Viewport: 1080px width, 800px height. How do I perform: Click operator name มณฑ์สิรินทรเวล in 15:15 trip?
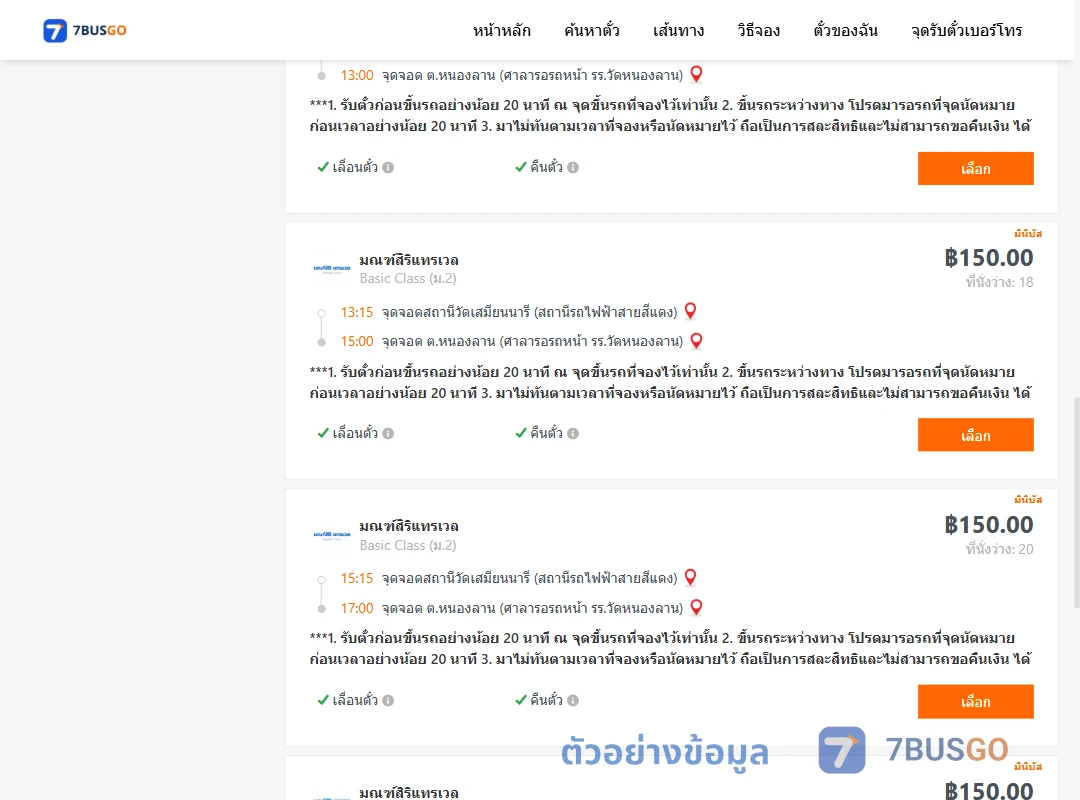(x=409, y=526)
